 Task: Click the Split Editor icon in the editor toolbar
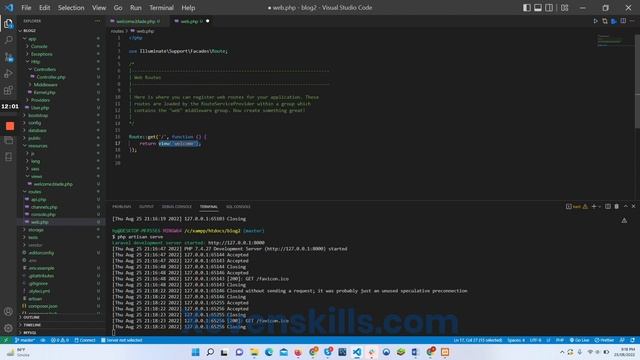[623, 21]
